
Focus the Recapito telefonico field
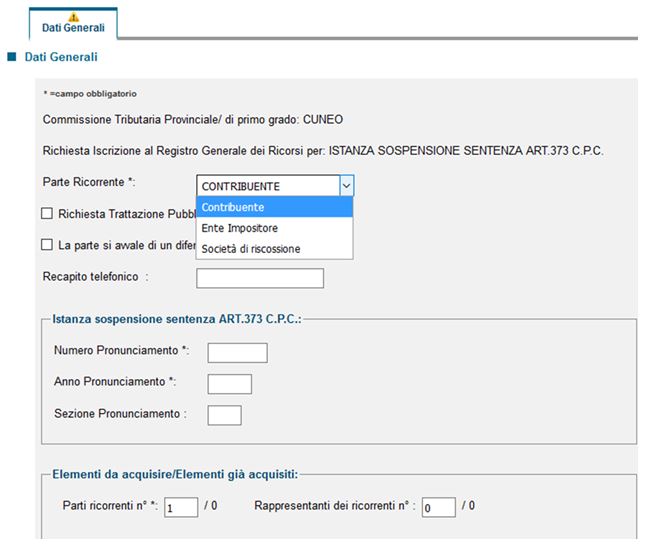click(260, 278)
